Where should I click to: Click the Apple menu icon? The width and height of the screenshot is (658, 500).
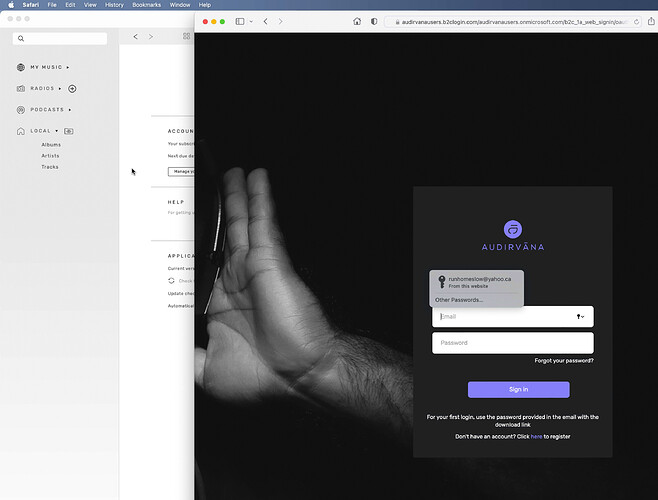click(x=11, y=5)
